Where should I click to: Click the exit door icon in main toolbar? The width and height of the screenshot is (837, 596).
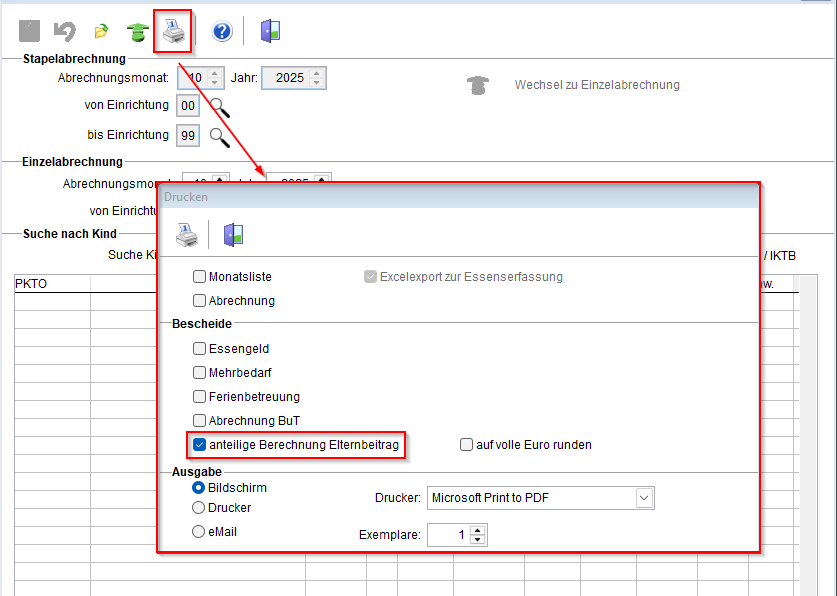(270, 31)
